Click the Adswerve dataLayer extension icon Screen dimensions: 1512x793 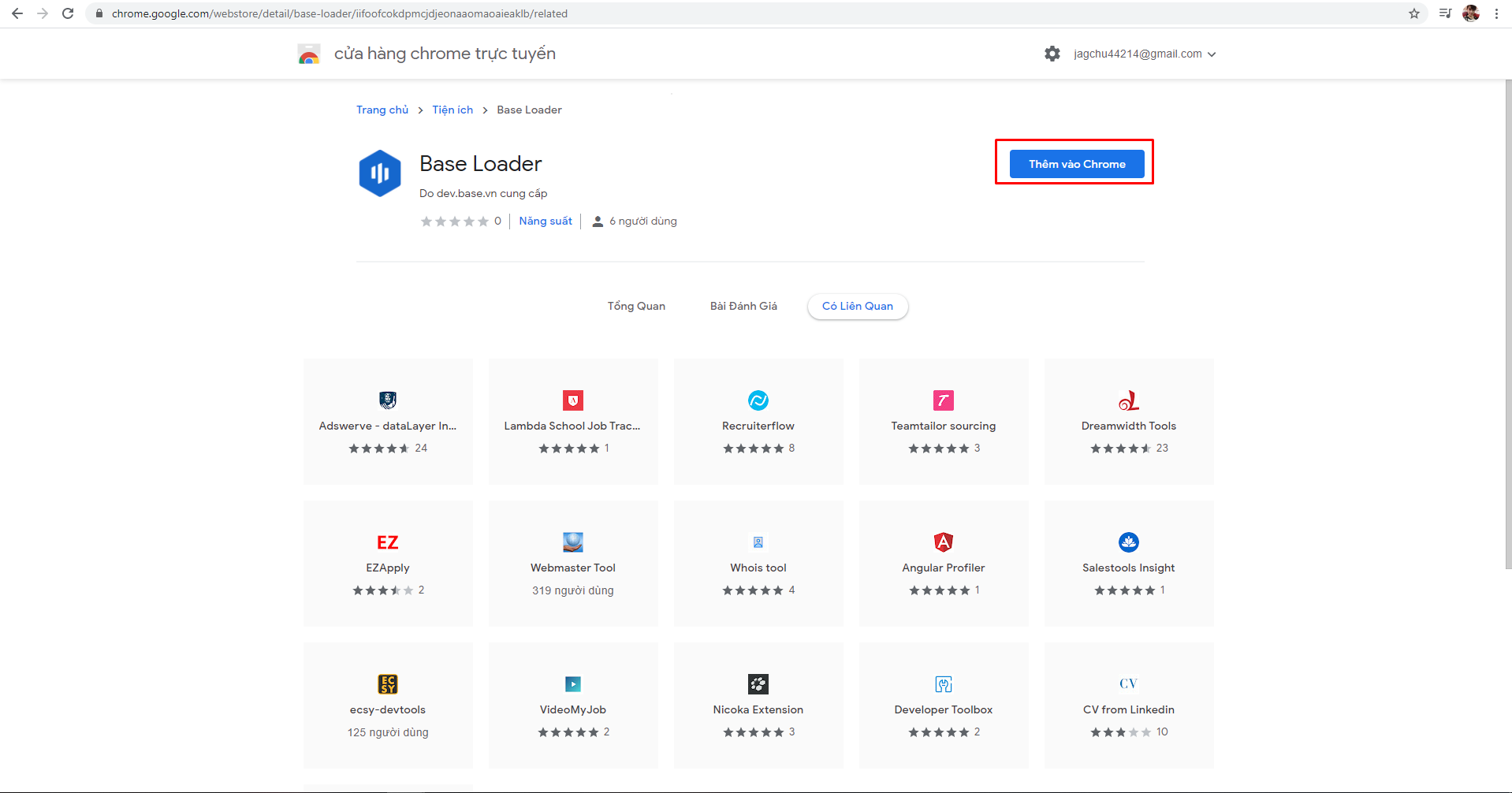pyautogui.click(x=388, y=400)
